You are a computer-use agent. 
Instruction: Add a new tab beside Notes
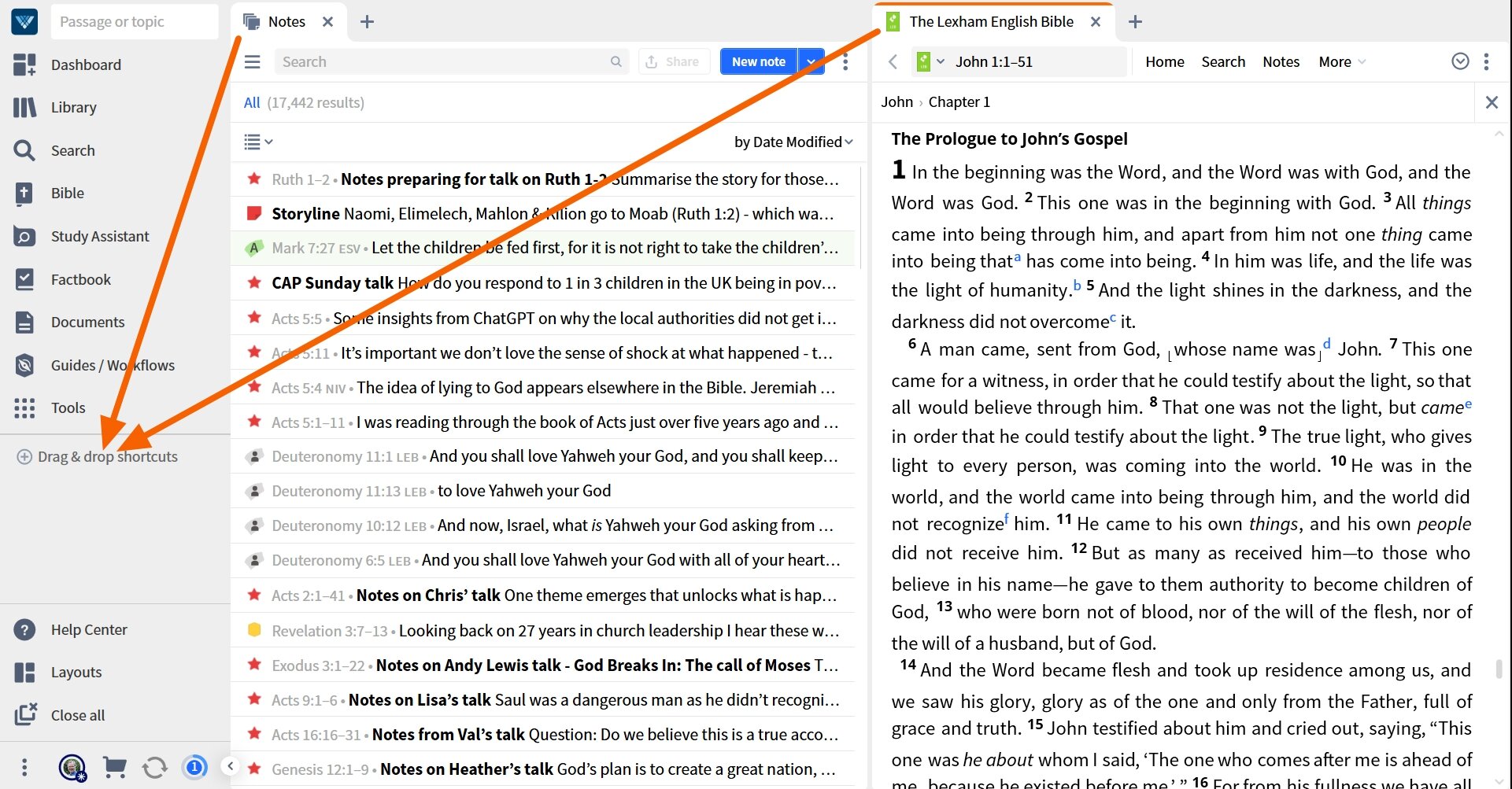coord(367,22)
